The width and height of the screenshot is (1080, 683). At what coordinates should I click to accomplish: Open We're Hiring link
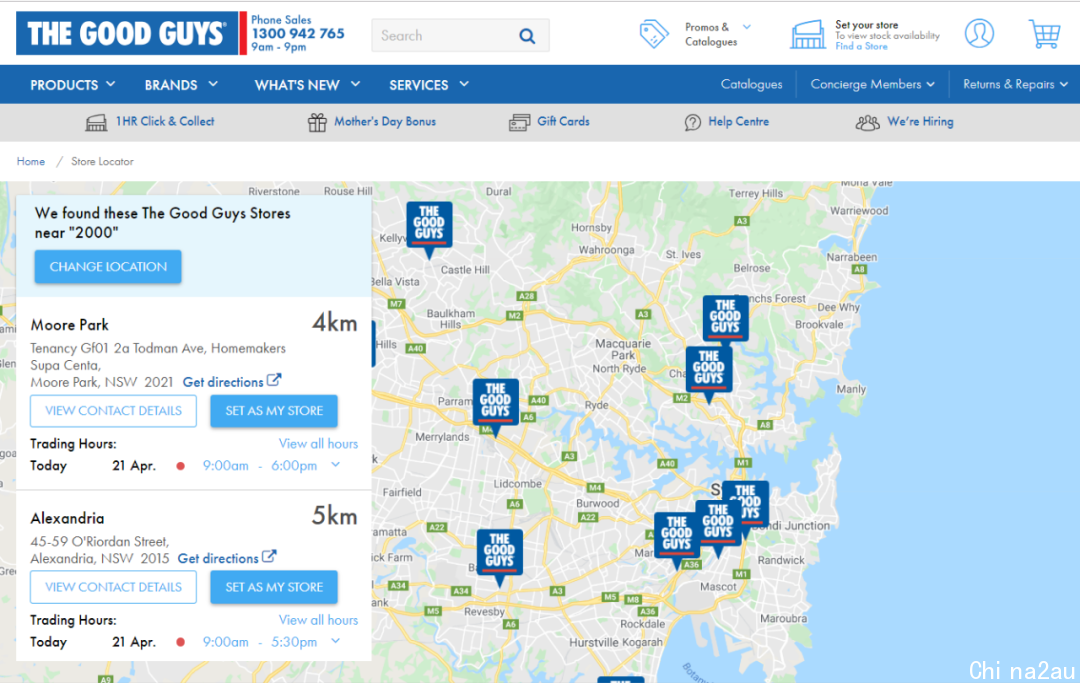[x=920, y=121]
